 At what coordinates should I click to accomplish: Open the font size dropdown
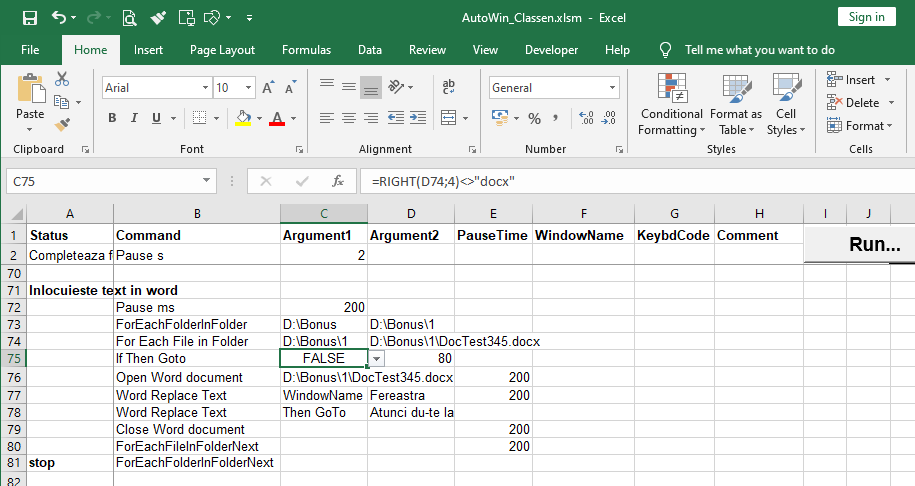[x=249, y=88]
